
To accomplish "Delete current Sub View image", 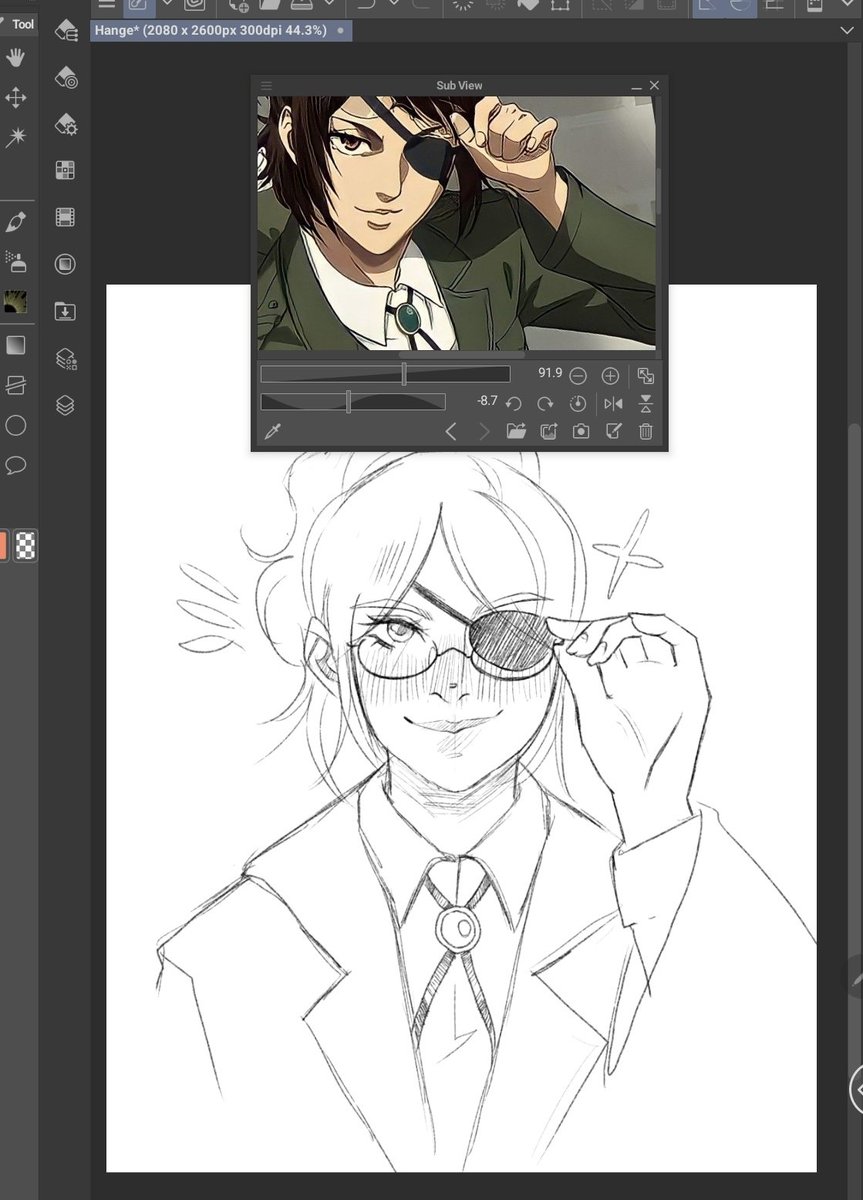I will [x=646, y=432].
